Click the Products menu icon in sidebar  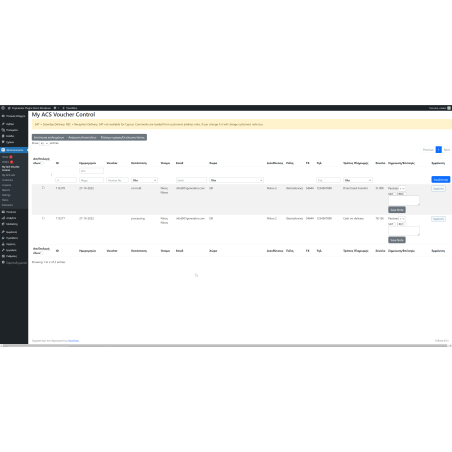tap(3, 212)
